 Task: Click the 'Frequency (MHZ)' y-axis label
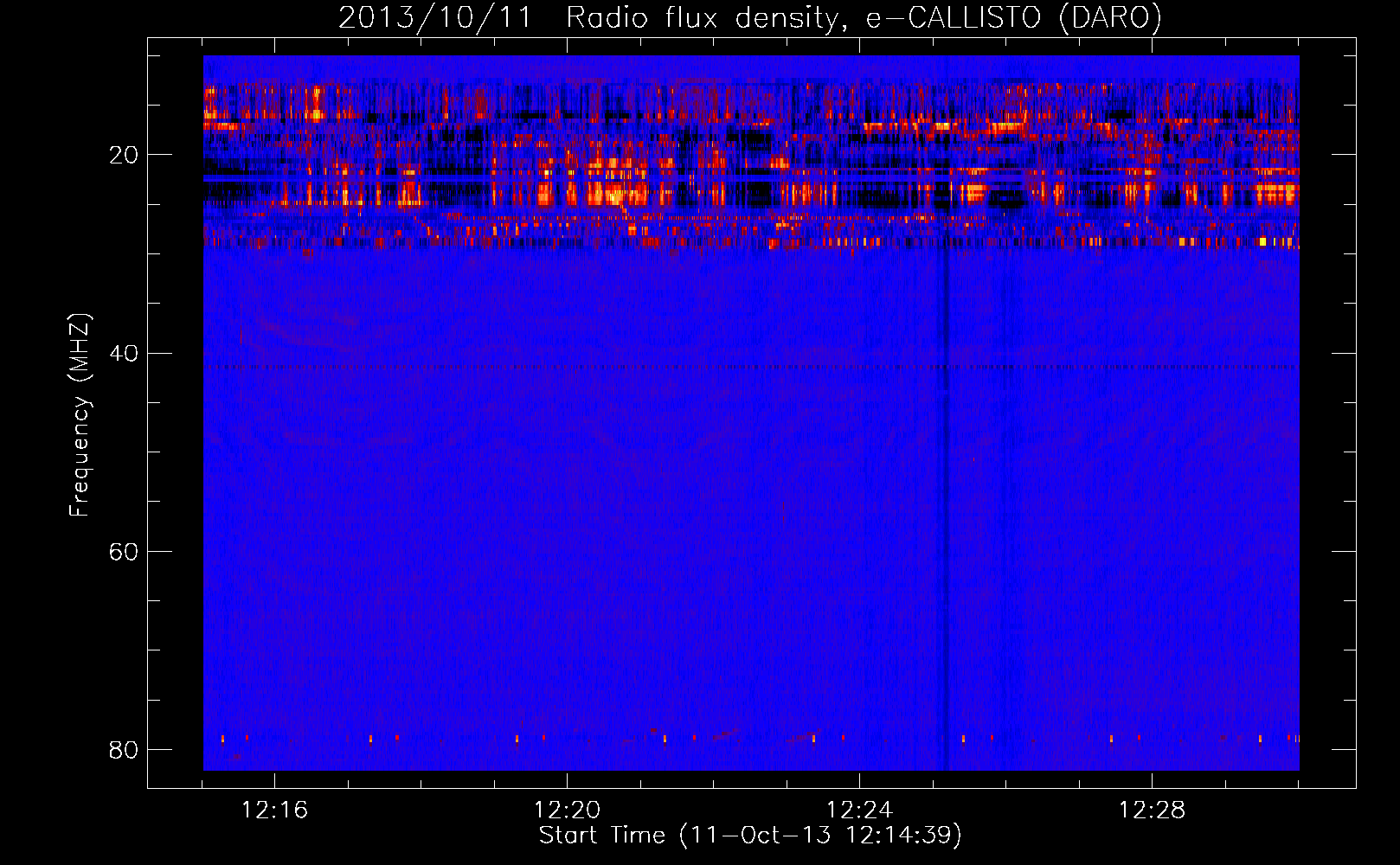coord(80,415)
